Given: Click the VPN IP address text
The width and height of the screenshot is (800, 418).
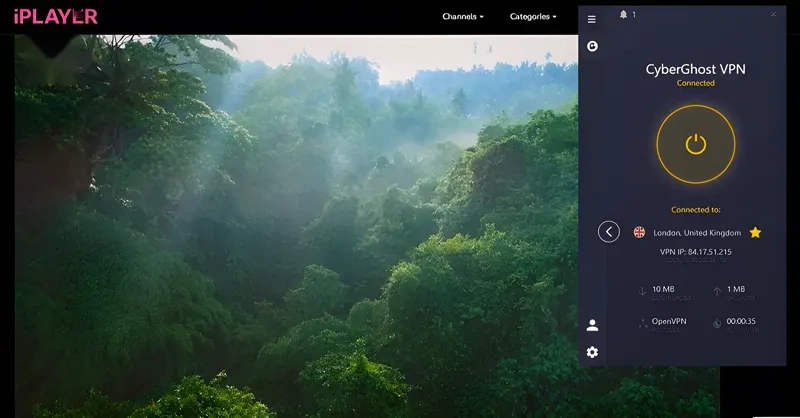Looking at the screenshot, I should point(696,253).
